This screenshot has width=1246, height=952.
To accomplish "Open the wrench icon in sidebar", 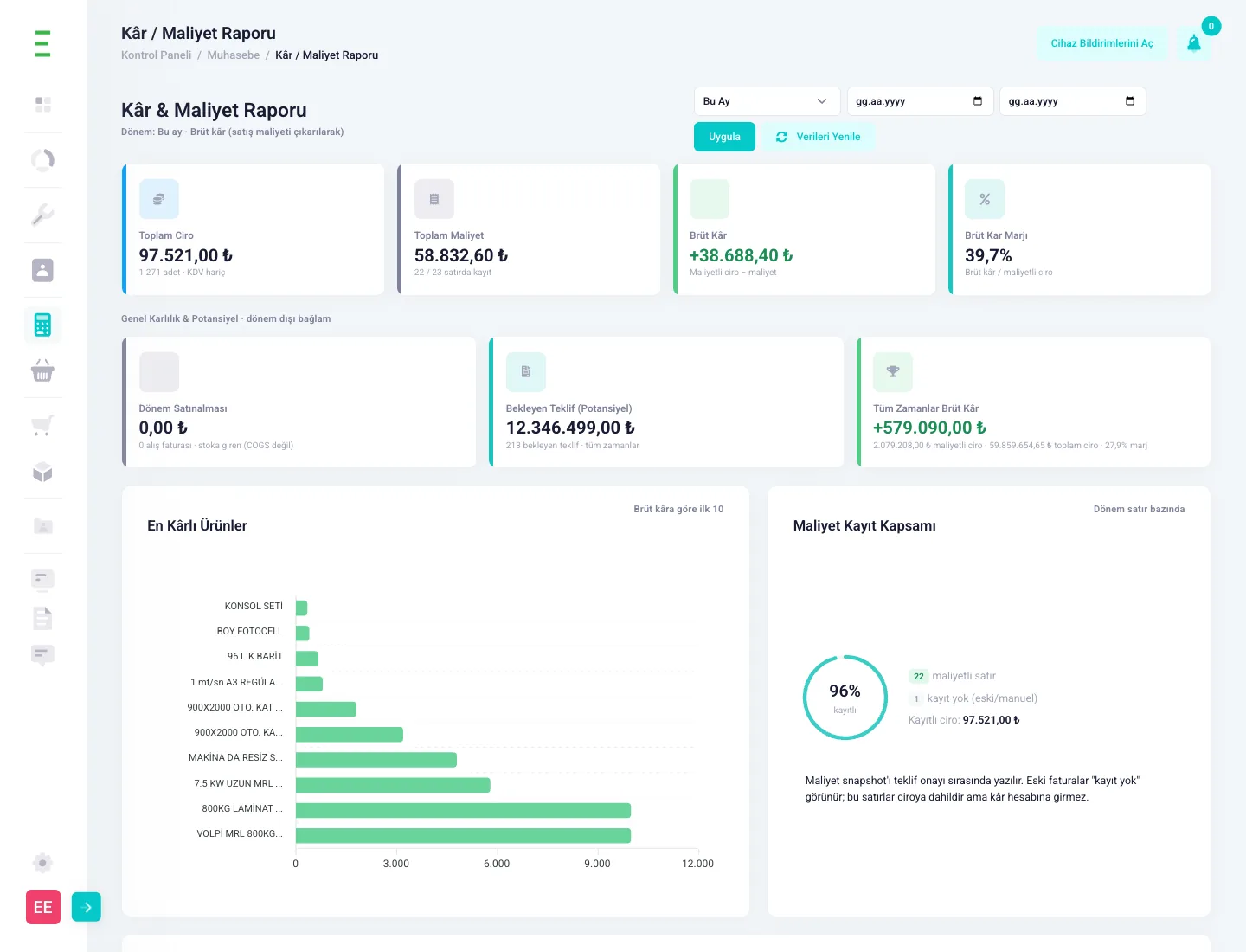I will coord(42,215).
